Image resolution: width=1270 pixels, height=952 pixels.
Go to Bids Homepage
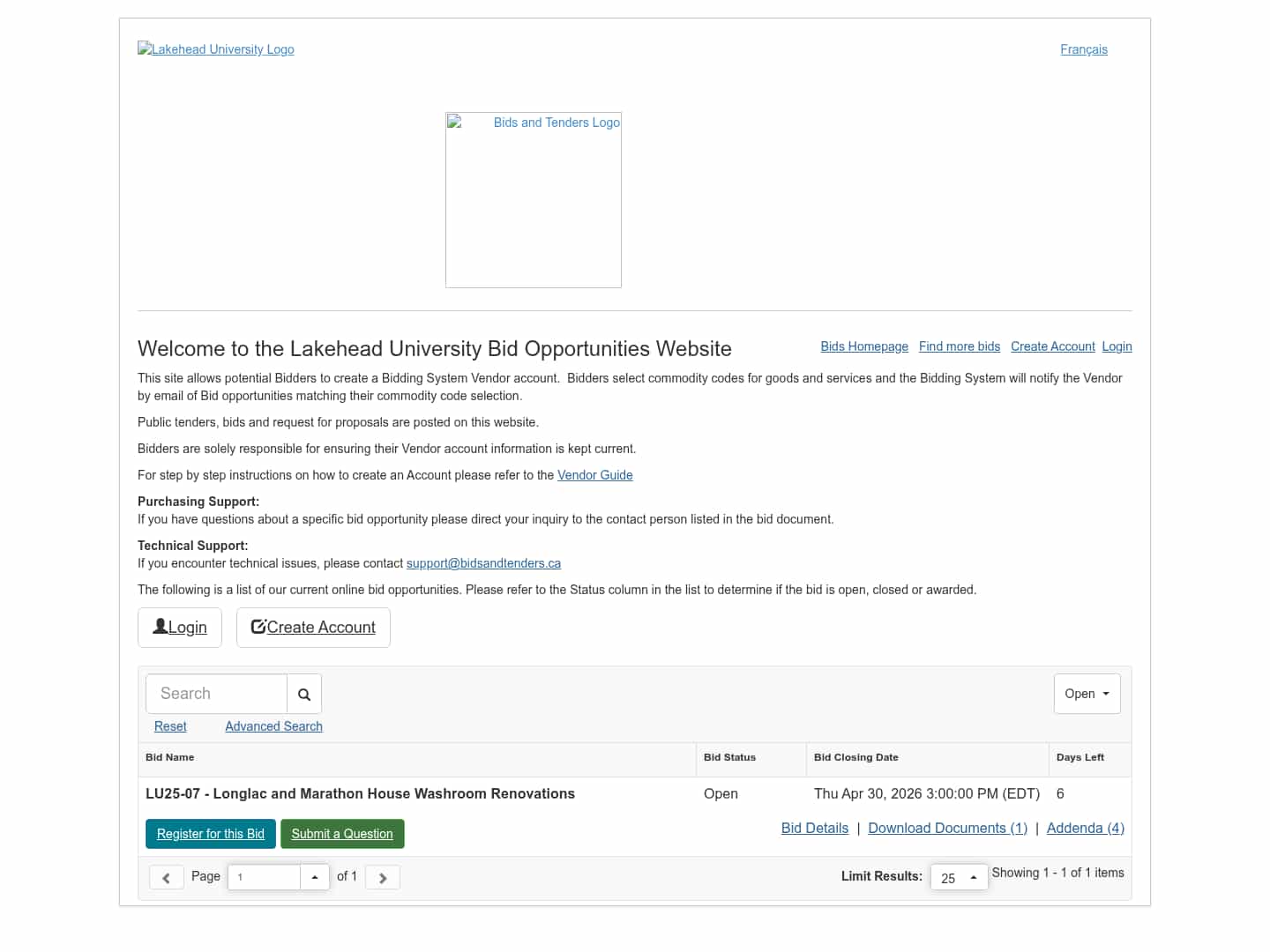864,346
